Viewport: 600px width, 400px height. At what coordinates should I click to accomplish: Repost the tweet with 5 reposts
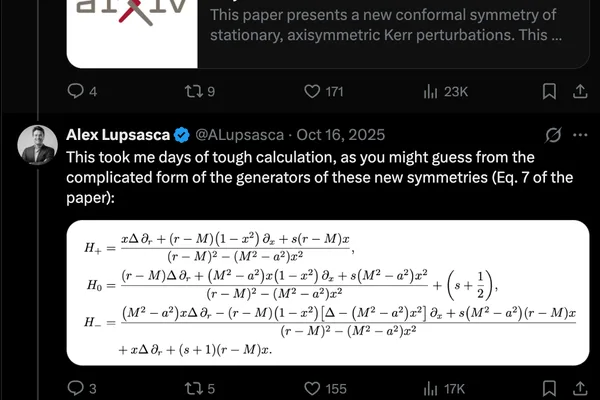tap(199, 389)
